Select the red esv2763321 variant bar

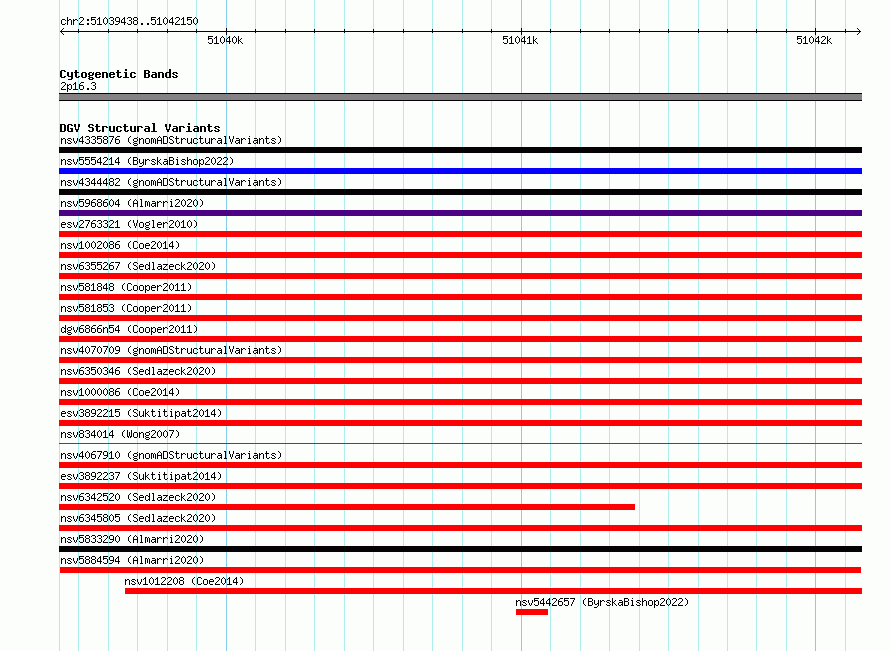tap(460, 234)
